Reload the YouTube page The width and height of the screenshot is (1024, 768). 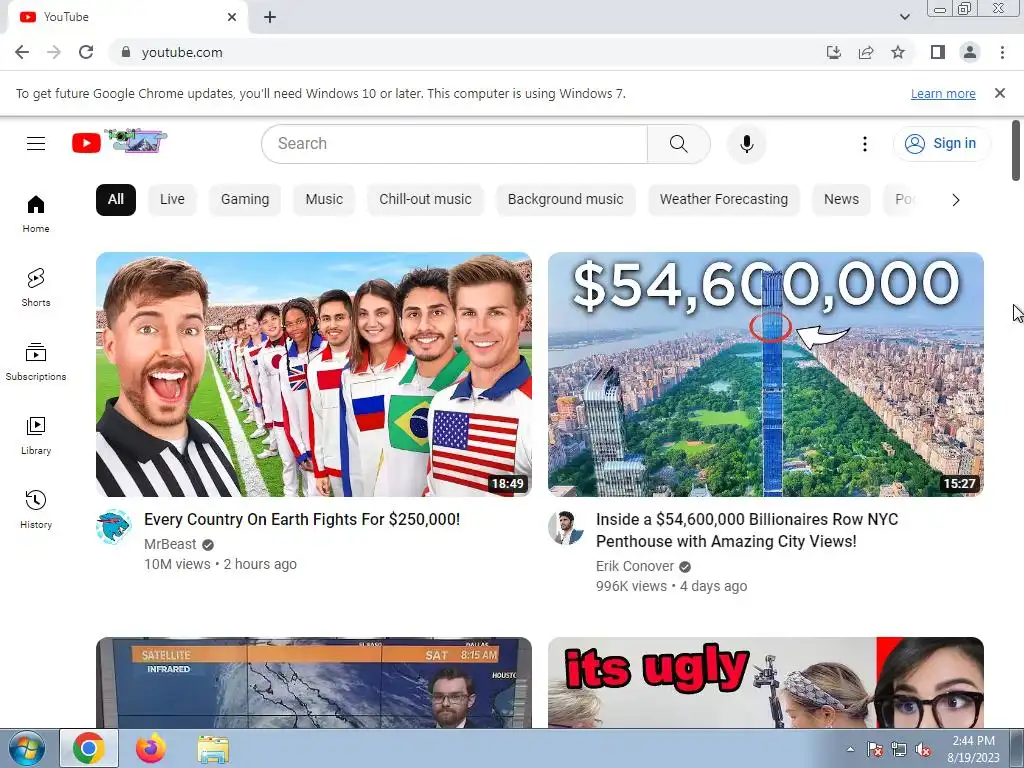tap(86, 52)
